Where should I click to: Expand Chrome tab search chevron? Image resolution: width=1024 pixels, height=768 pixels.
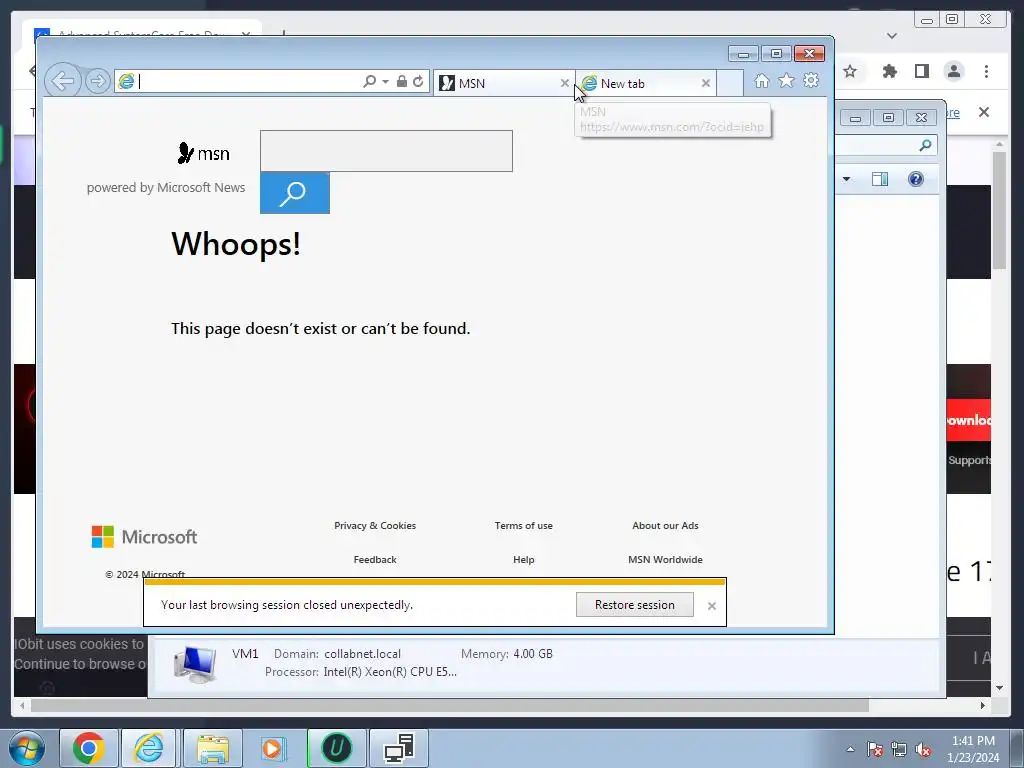tap(892, 36)
